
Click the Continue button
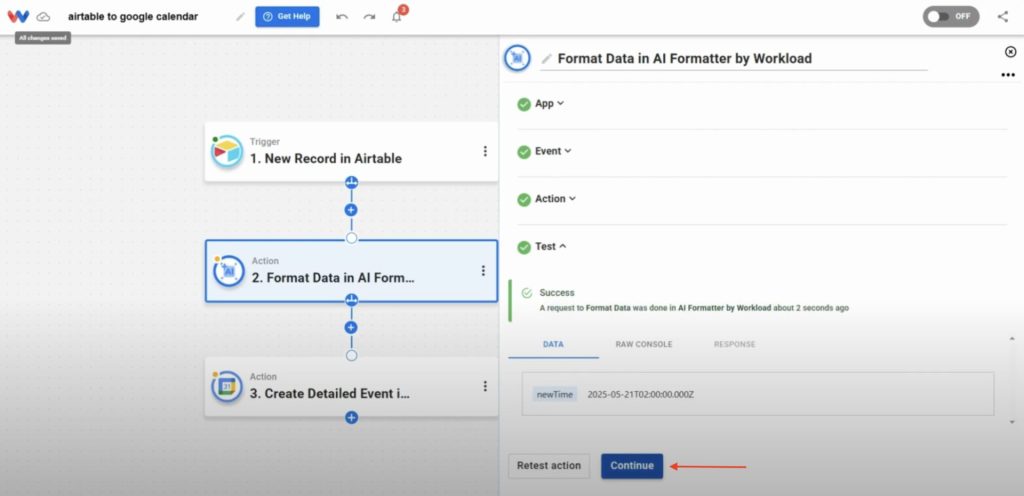coord(632,465)
